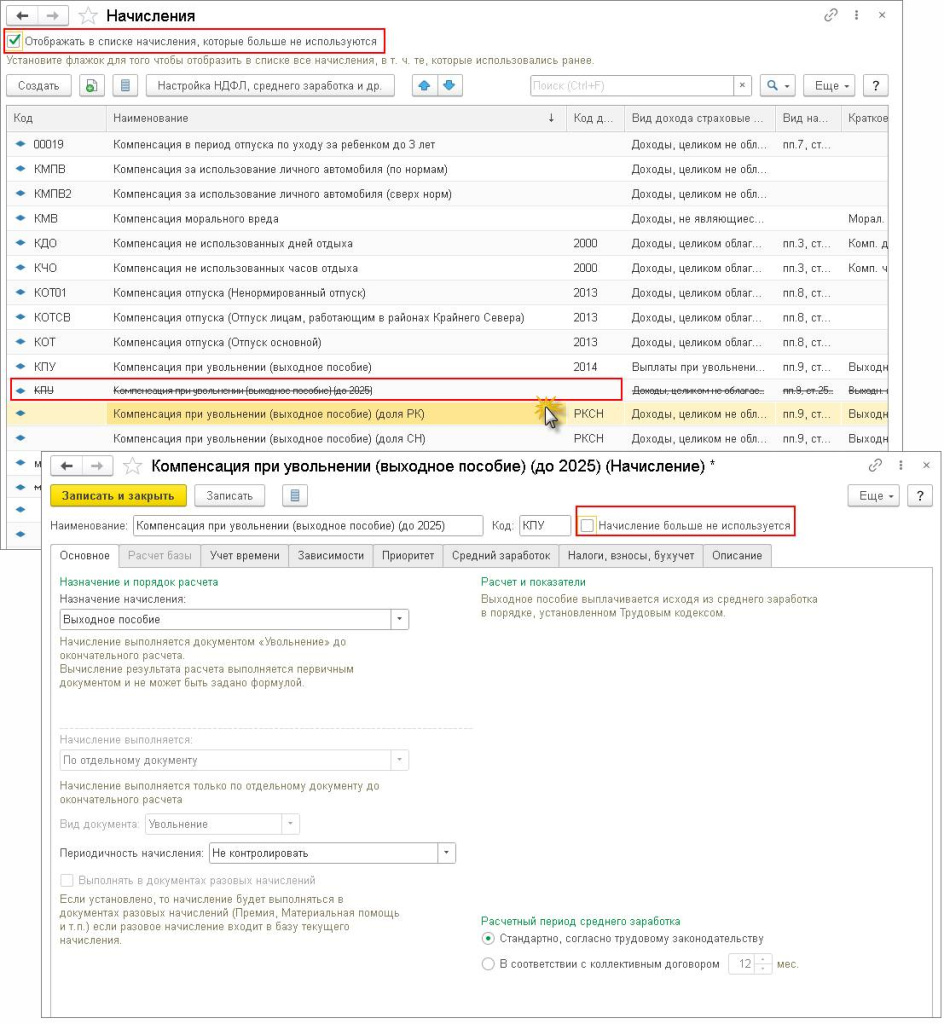The width and height of the screenshot is (944, 1024).
Task: Select В соответствии с коллективным договором radio
Action: coord(488,964)
